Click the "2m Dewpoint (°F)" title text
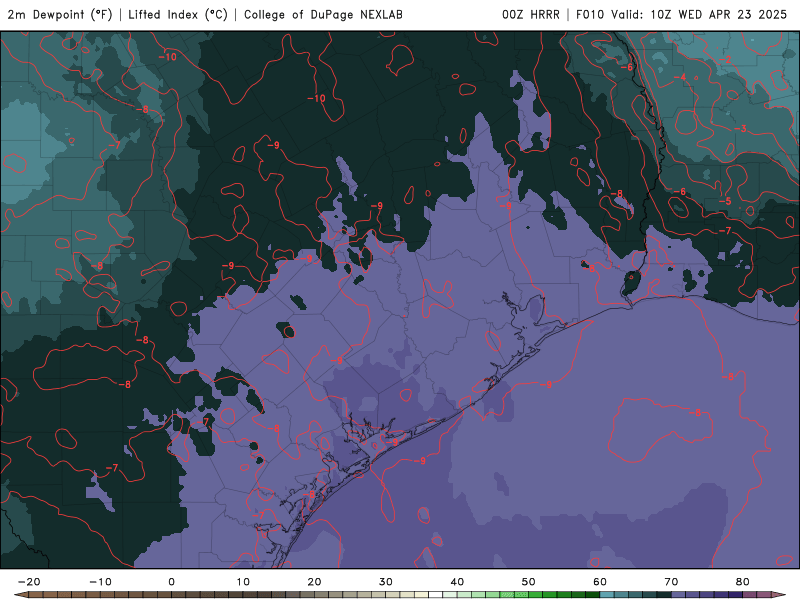The image size is (800, 600). coord(60,15)
